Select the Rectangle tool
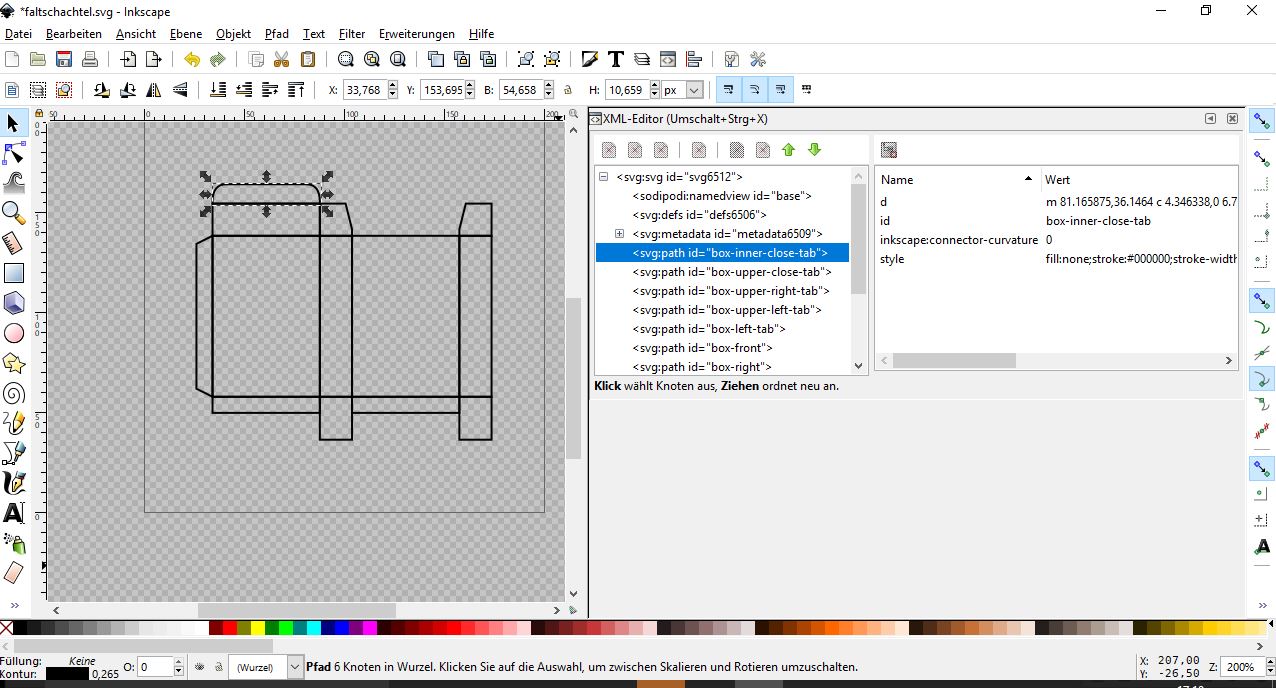 [14, 272]
